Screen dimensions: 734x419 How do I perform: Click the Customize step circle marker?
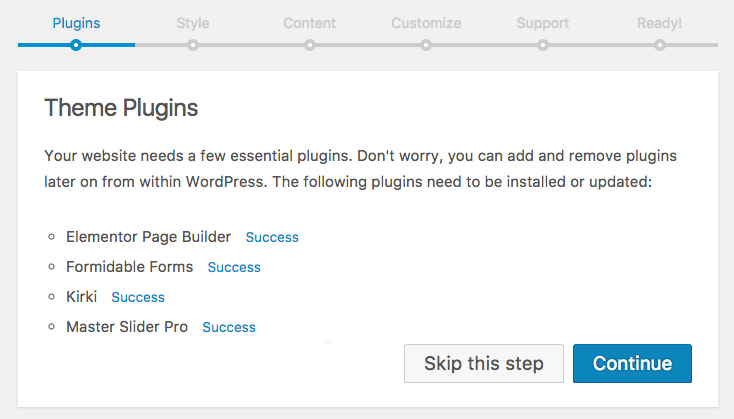[426, 45]
